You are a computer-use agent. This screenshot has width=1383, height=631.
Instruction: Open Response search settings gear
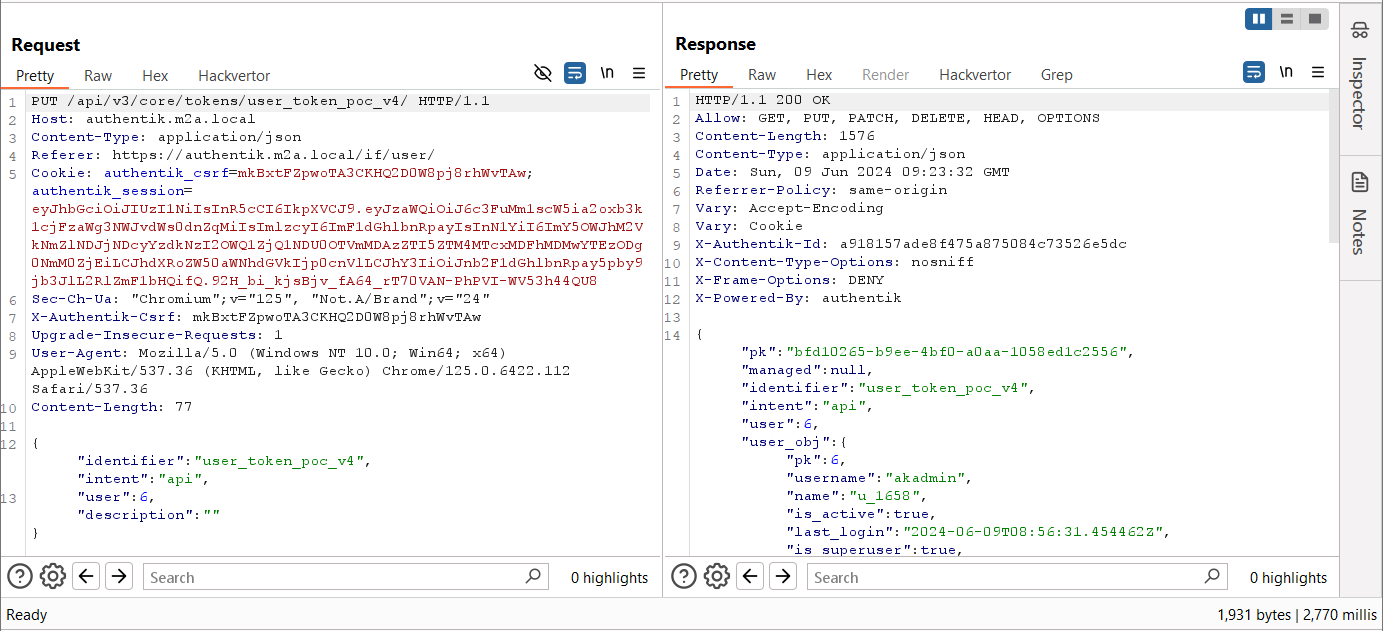click(x=717, y=576)
